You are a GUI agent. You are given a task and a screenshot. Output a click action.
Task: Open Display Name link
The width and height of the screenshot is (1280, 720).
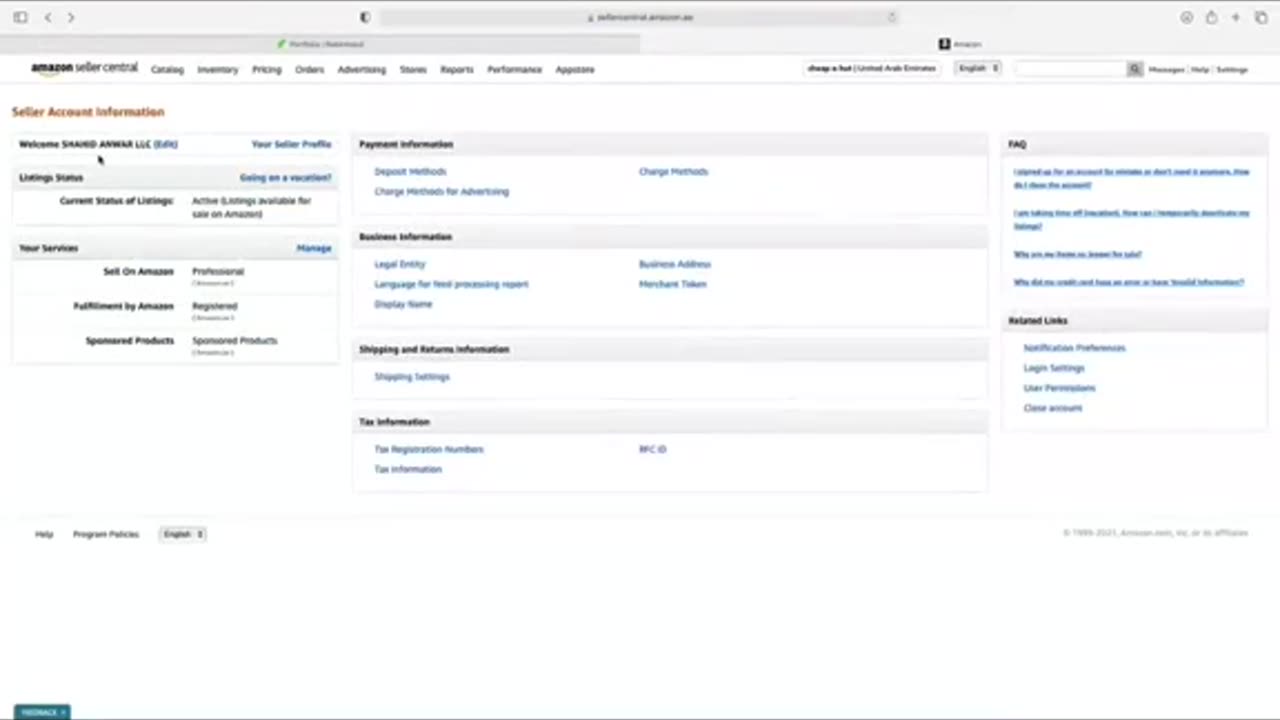pos(403,304)
